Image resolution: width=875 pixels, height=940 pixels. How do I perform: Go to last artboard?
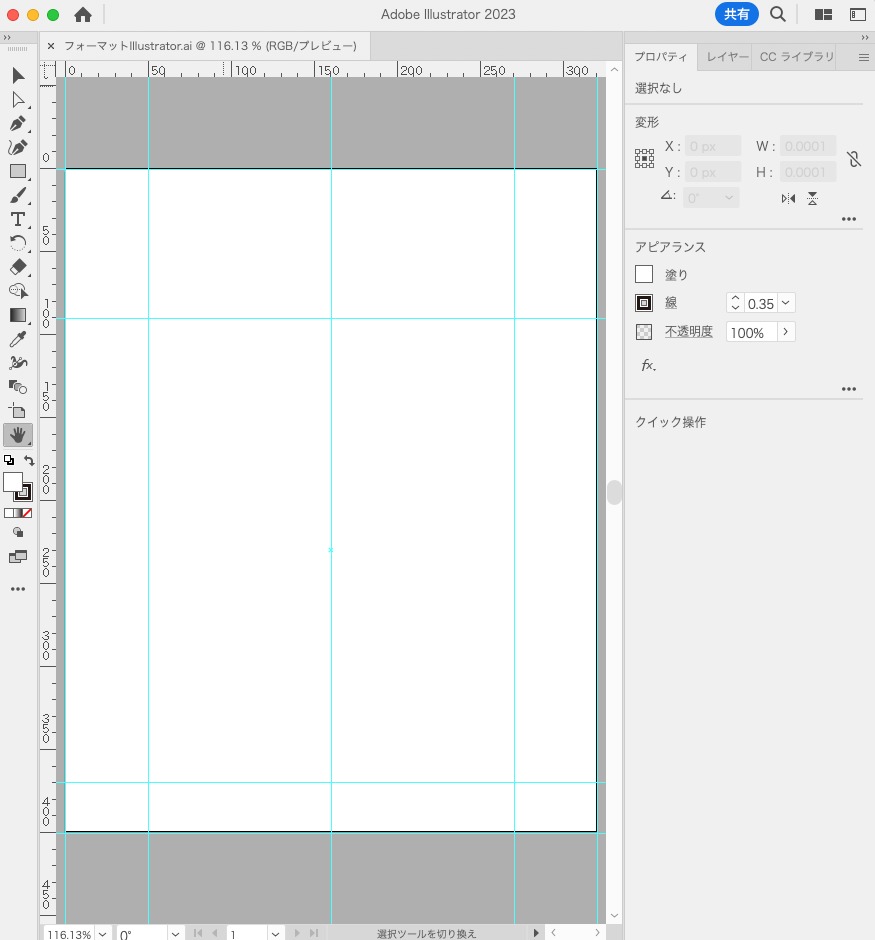(x=313, y=933)
